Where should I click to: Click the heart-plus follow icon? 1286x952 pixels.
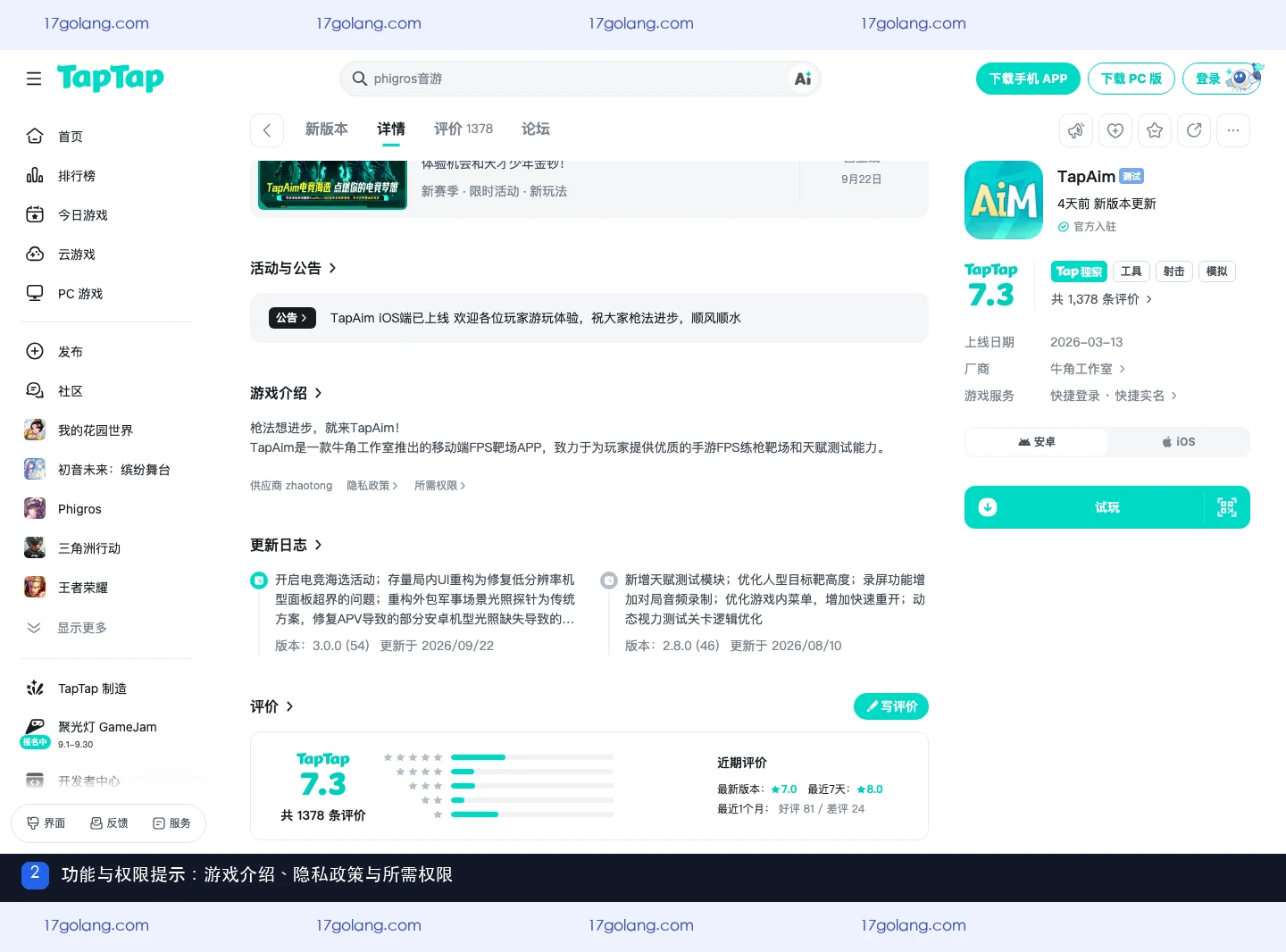coord(1115,130)
